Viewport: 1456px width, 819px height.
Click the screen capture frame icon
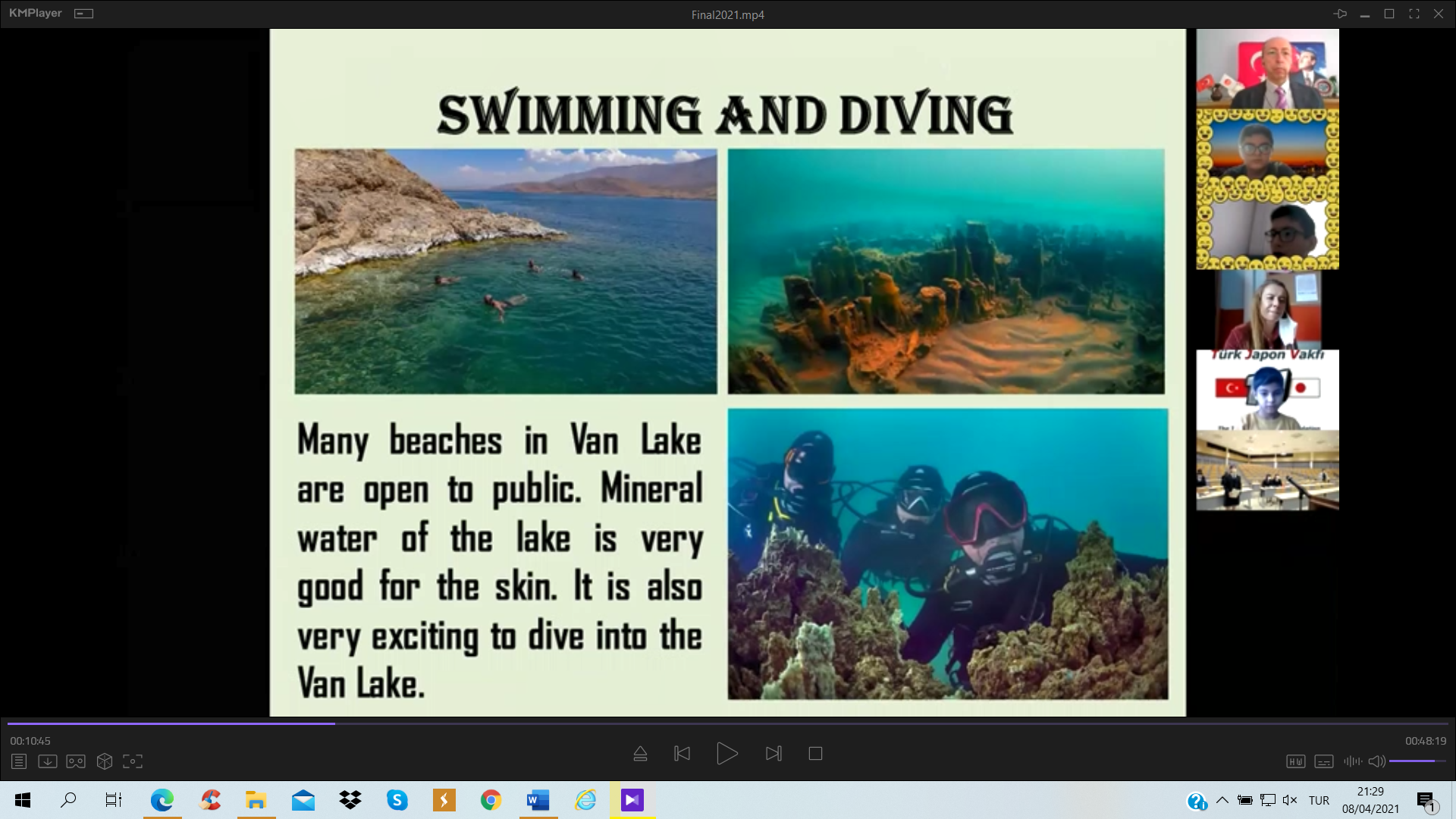[x=133, y=761]
